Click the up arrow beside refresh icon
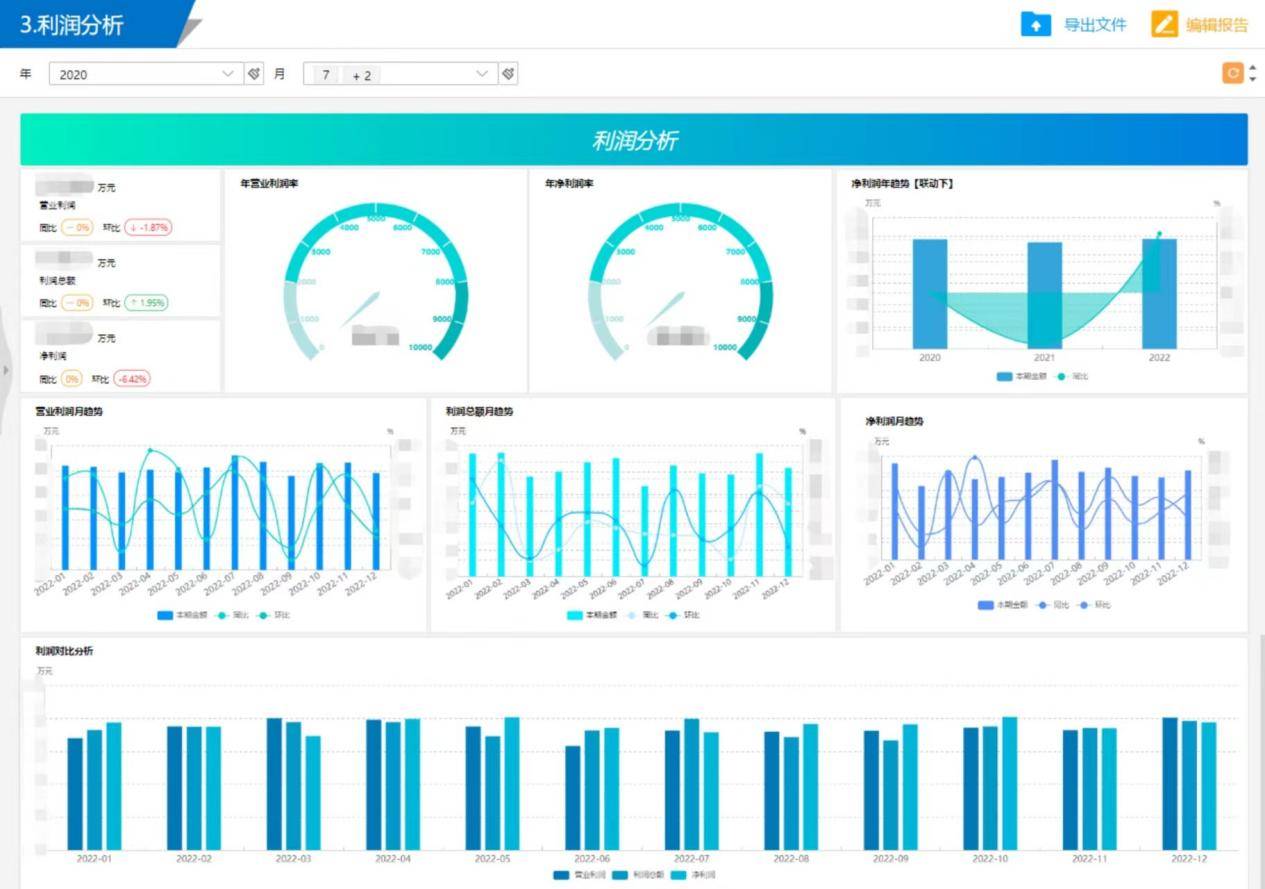Image resolution: width=1265 pixels, height=889 pixels. [x=1253, y=67]
